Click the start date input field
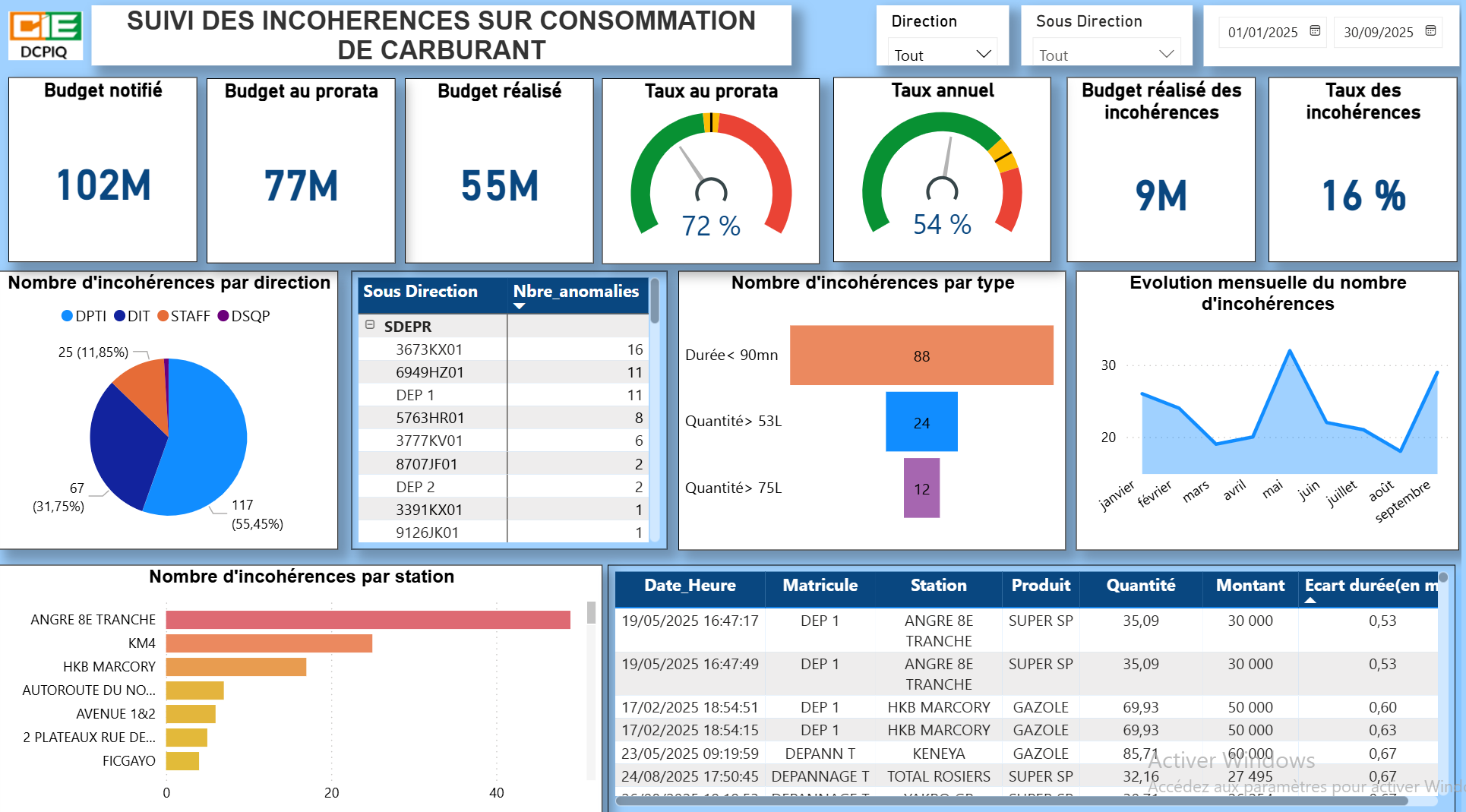 (x=1262, y=32)
